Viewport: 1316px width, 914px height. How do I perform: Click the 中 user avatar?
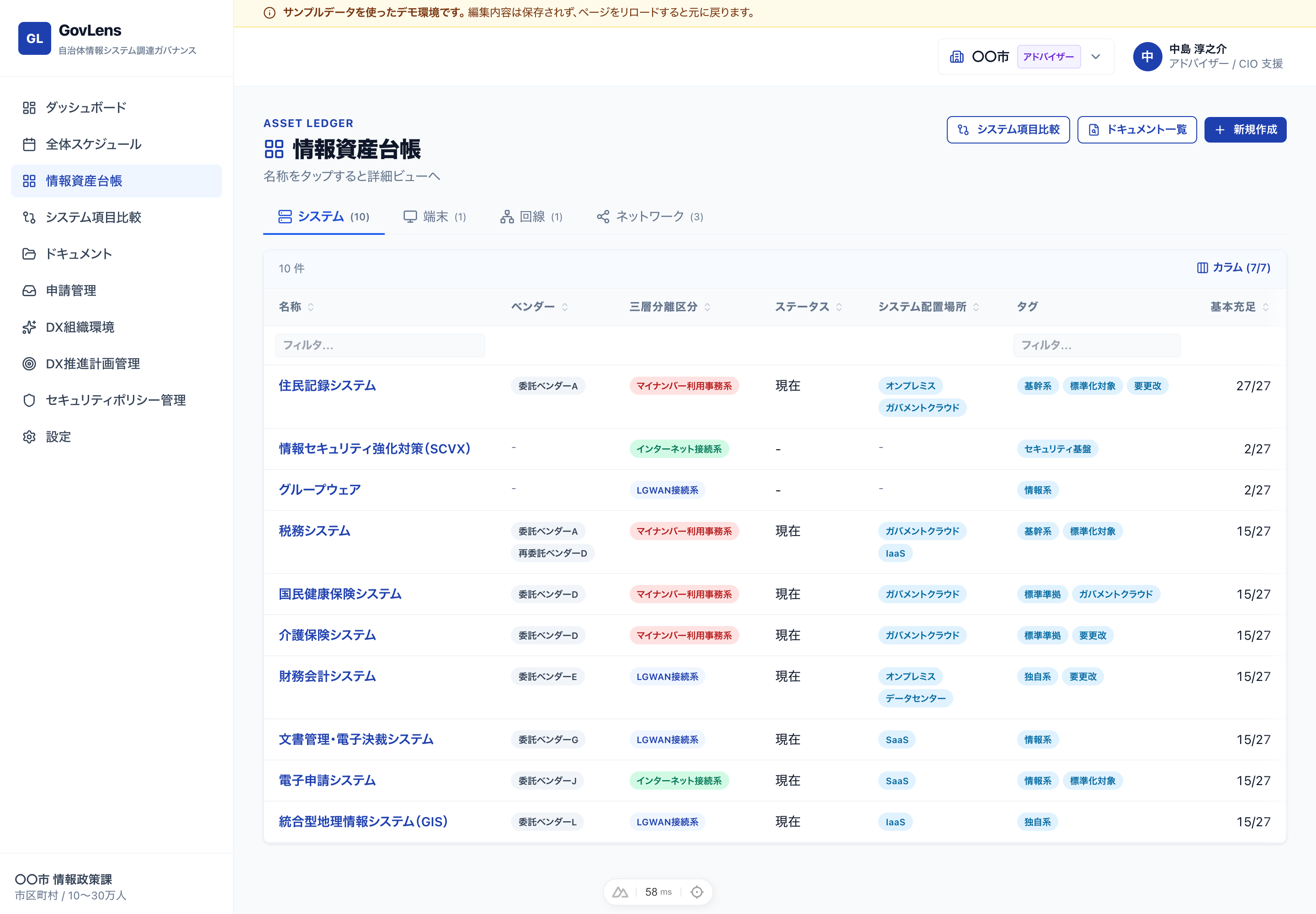pos(1147,57)
